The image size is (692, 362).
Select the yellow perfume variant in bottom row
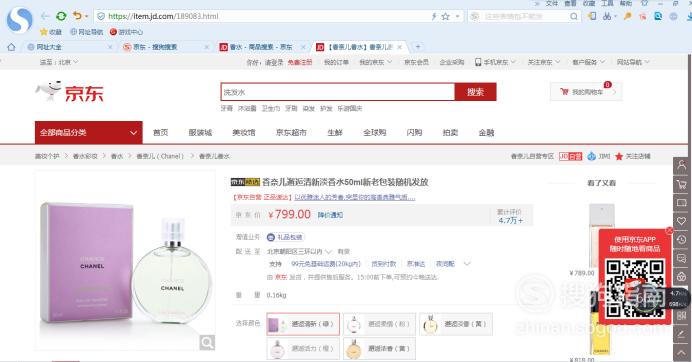tap(379, 349)
